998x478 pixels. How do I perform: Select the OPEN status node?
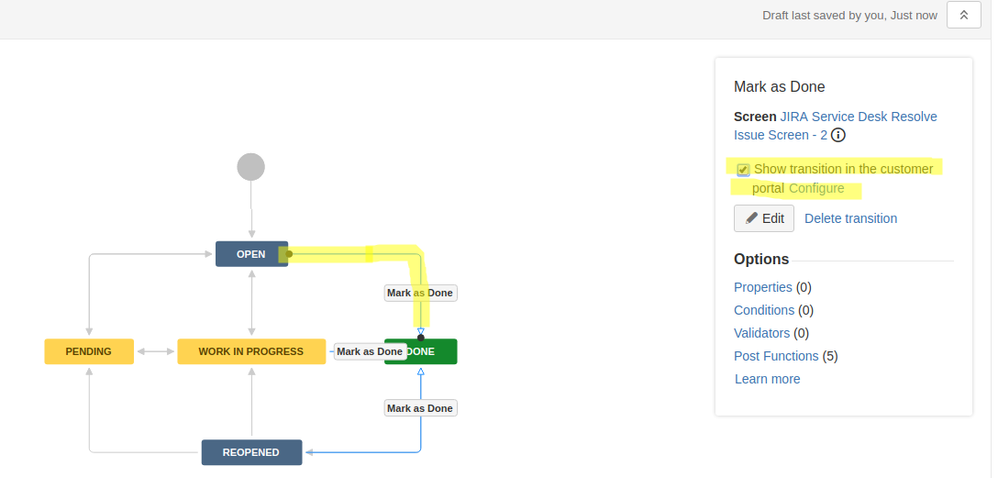tap(251, 254)
